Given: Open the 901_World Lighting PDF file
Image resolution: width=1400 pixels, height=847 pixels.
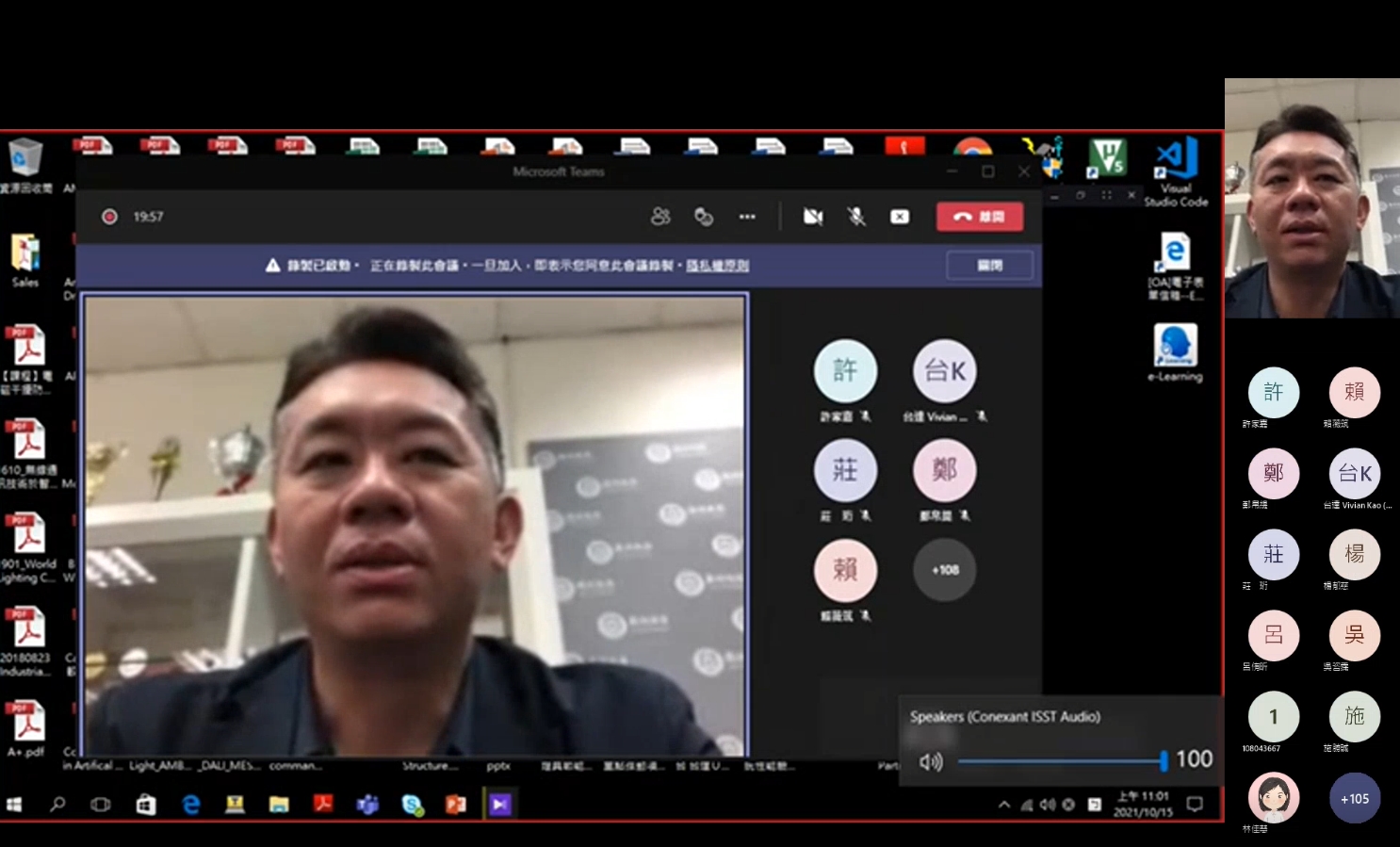Looking at the screenshot, I should click(x=28, y=546).
